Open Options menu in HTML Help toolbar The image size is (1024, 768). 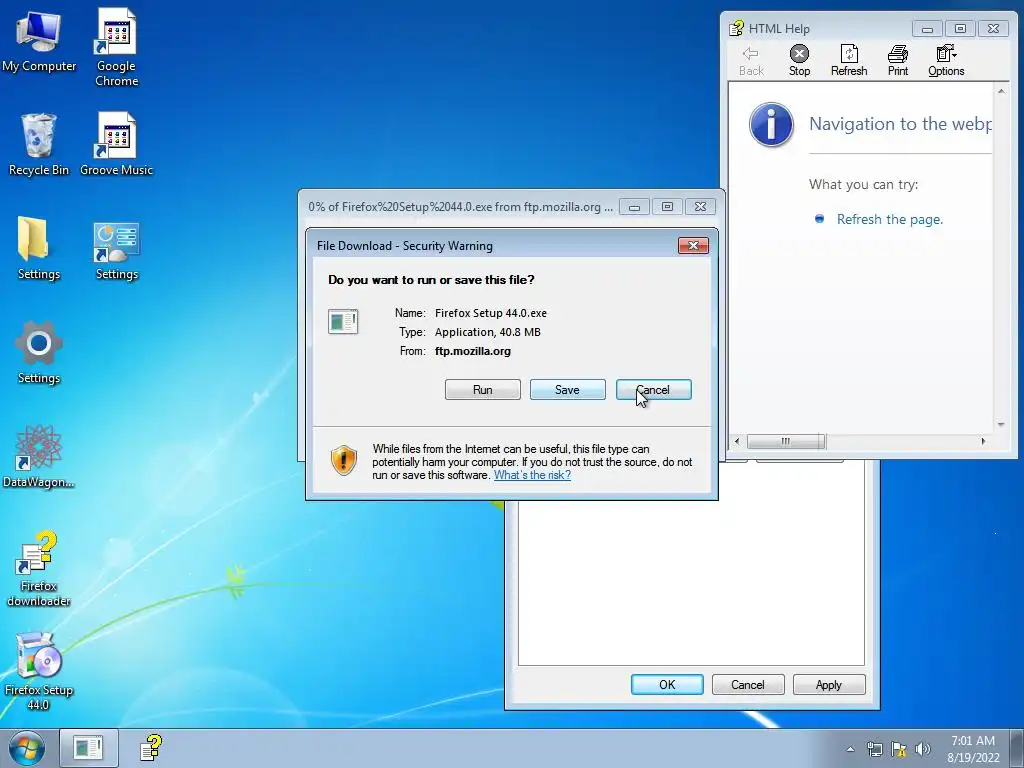(946, 61)
